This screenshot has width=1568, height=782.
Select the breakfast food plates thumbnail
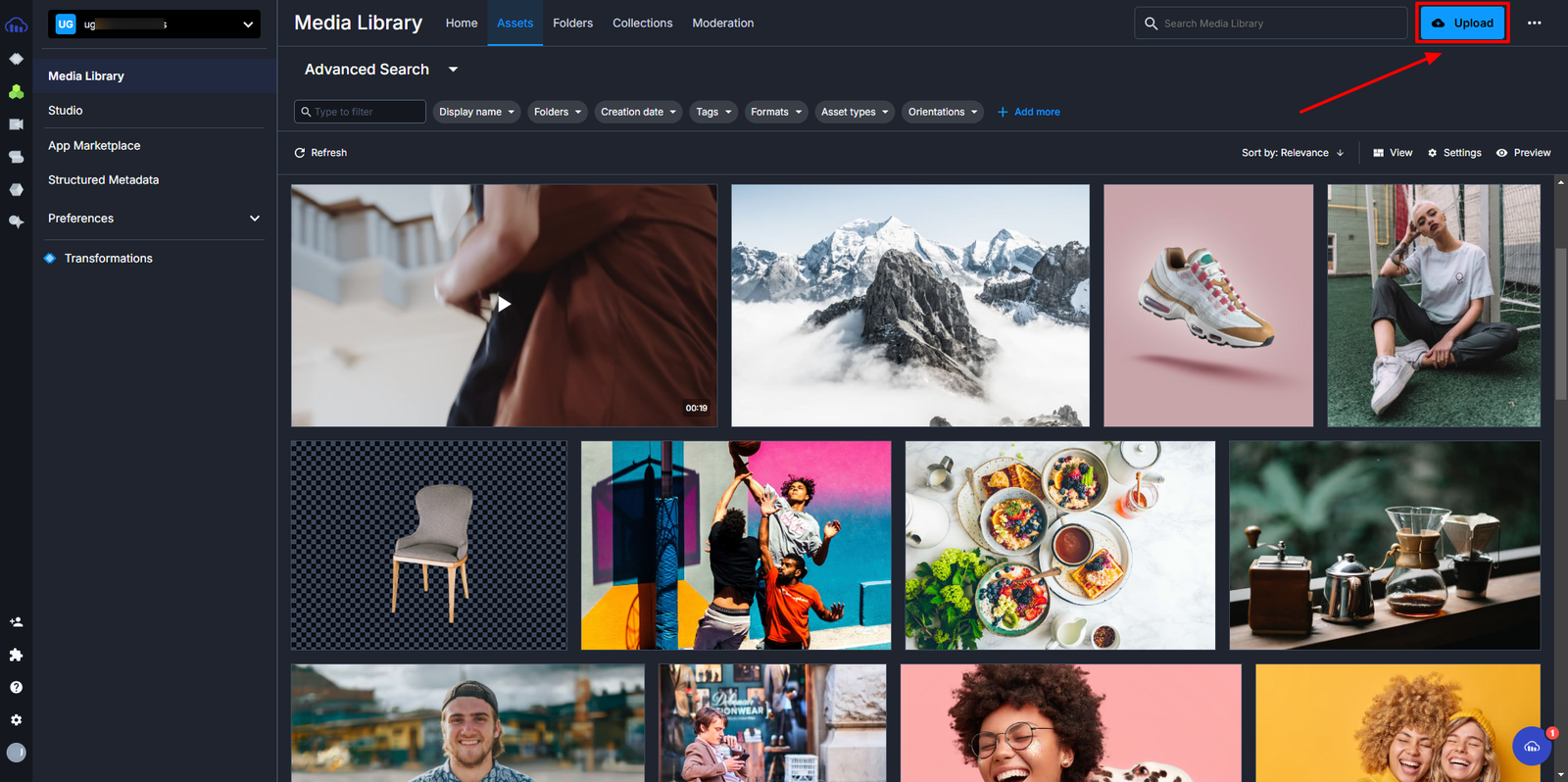[x=1060, y=545]
